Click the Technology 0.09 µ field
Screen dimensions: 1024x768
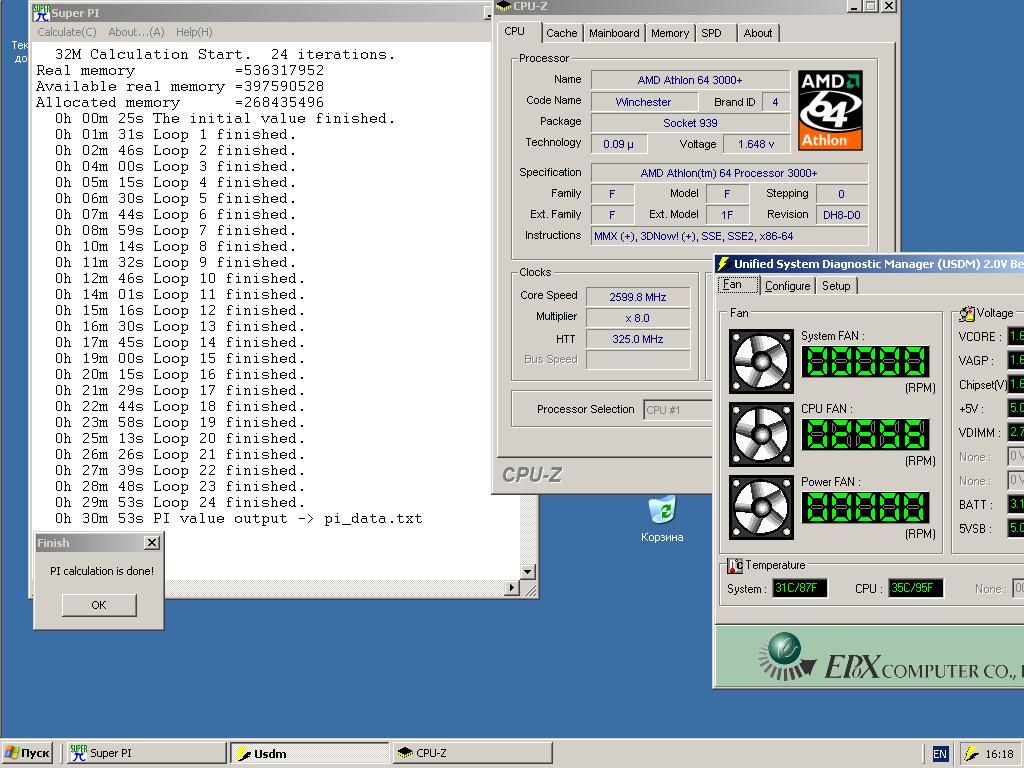(619, 144)
